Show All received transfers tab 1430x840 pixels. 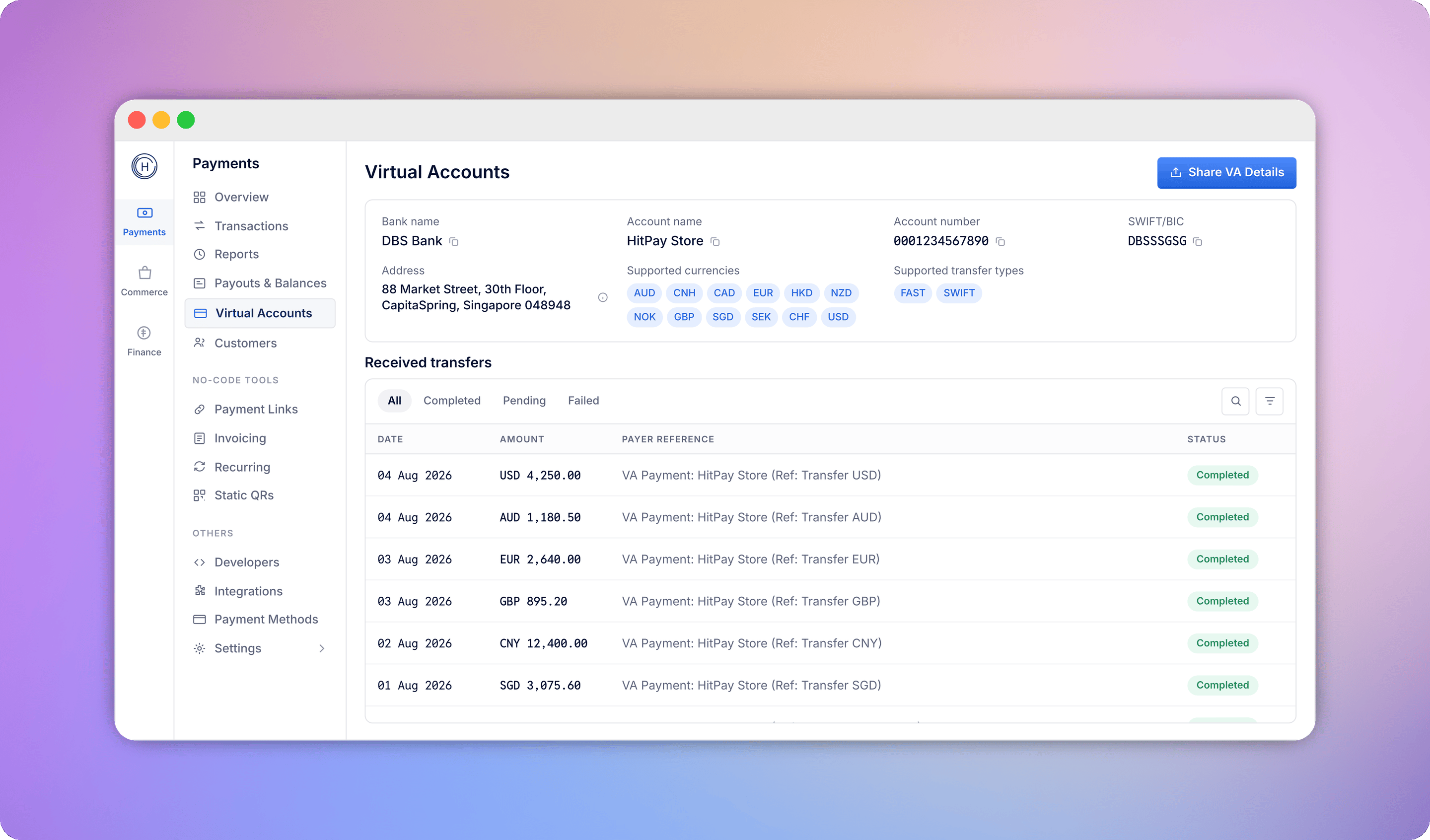(394, 401)
